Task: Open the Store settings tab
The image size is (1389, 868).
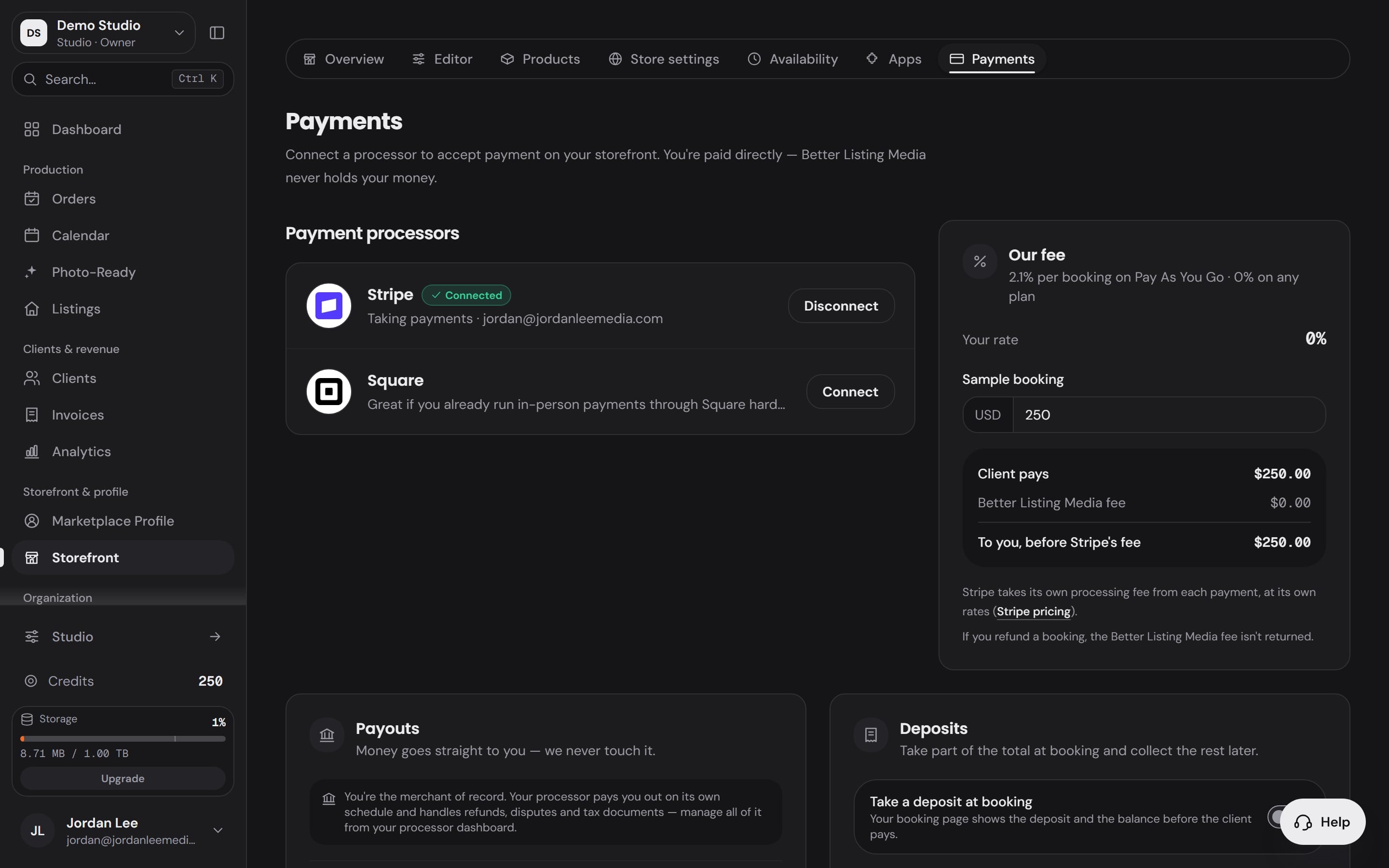Action: click(x=664, y=59)
